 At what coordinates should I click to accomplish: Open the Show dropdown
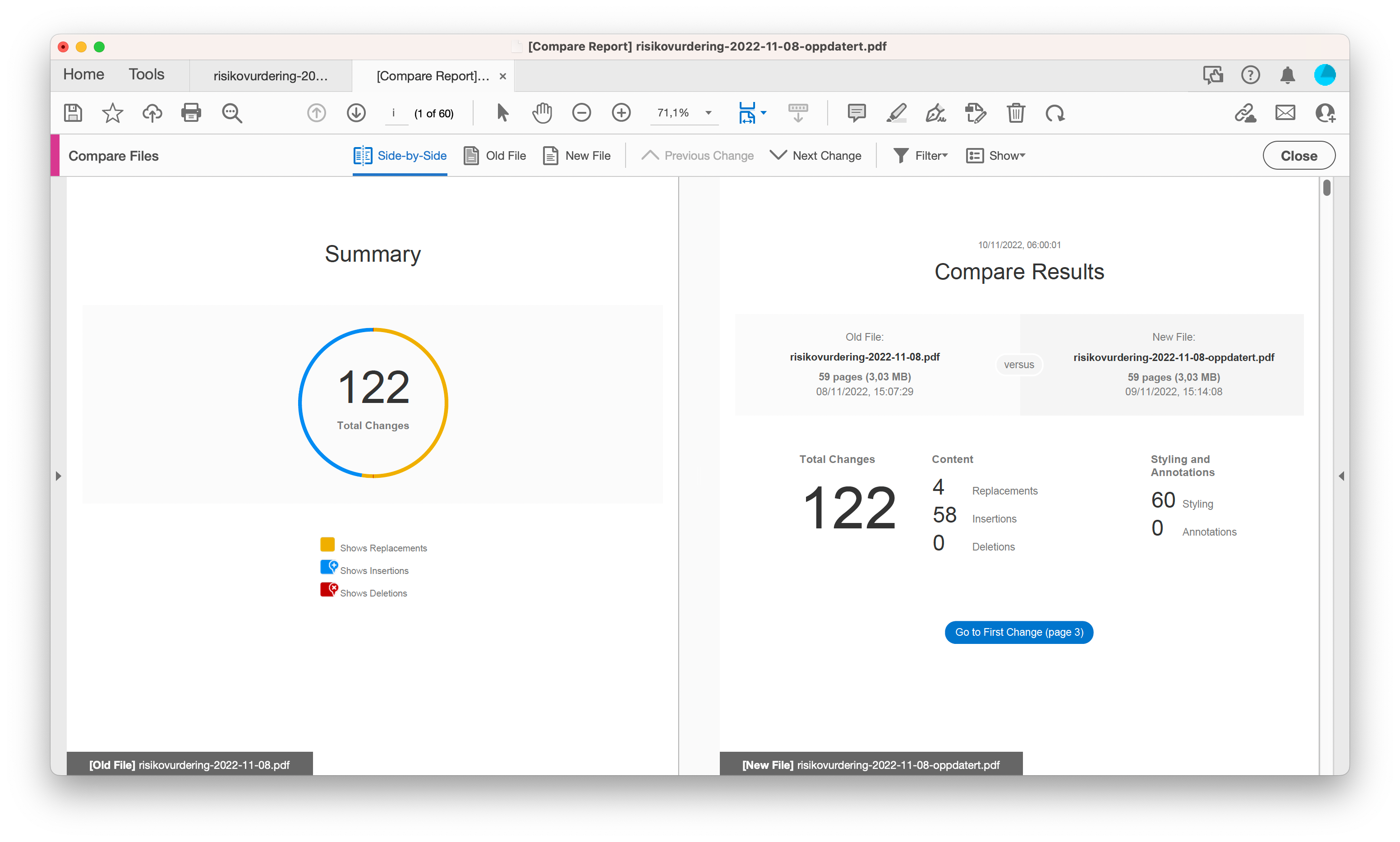(x=996, y=156)
